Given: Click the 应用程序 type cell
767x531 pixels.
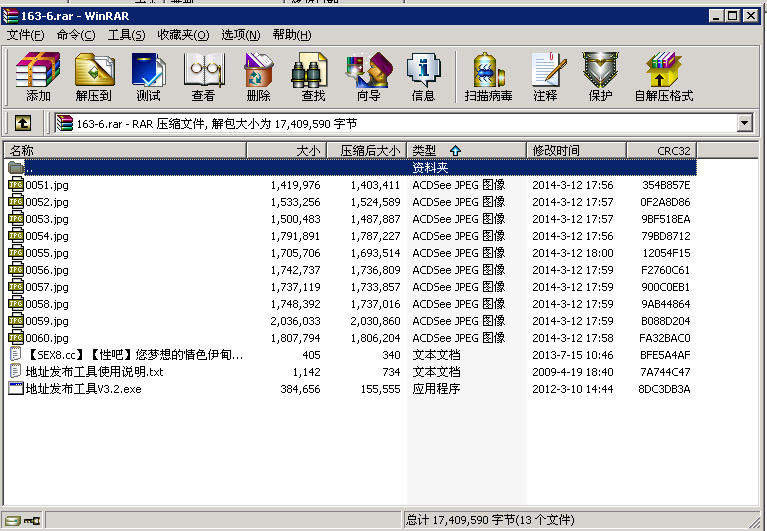Looking at the screenshot, I should pos(436,389).
